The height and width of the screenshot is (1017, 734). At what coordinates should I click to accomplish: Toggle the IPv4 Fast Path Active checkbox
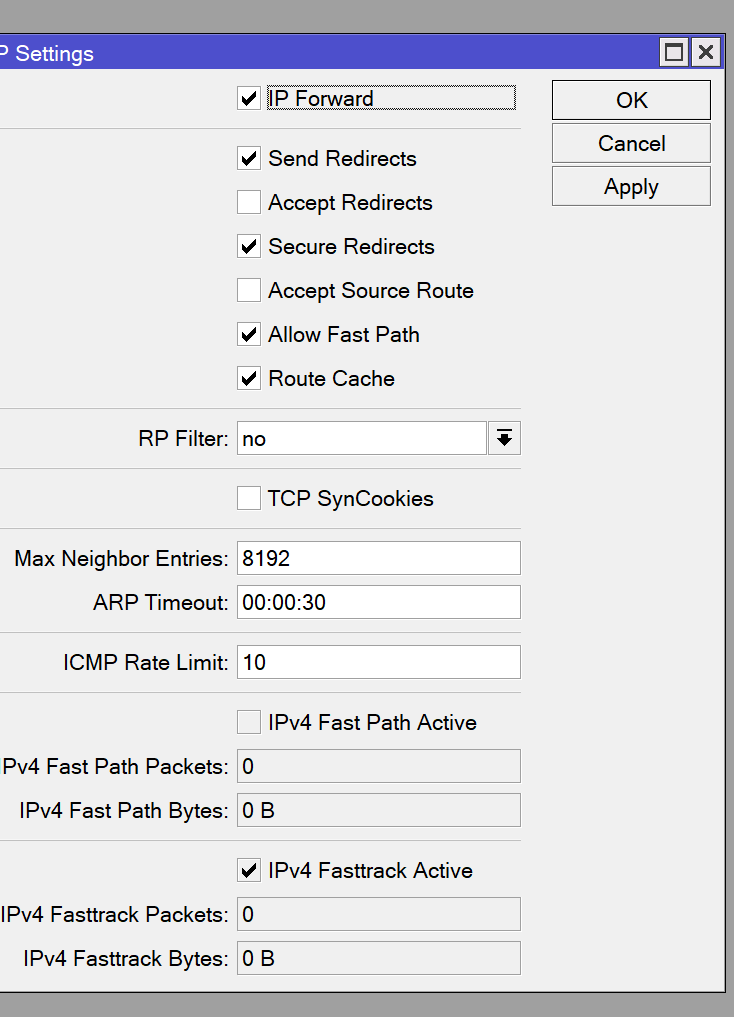pyautogui.click(x=249, y=722)
